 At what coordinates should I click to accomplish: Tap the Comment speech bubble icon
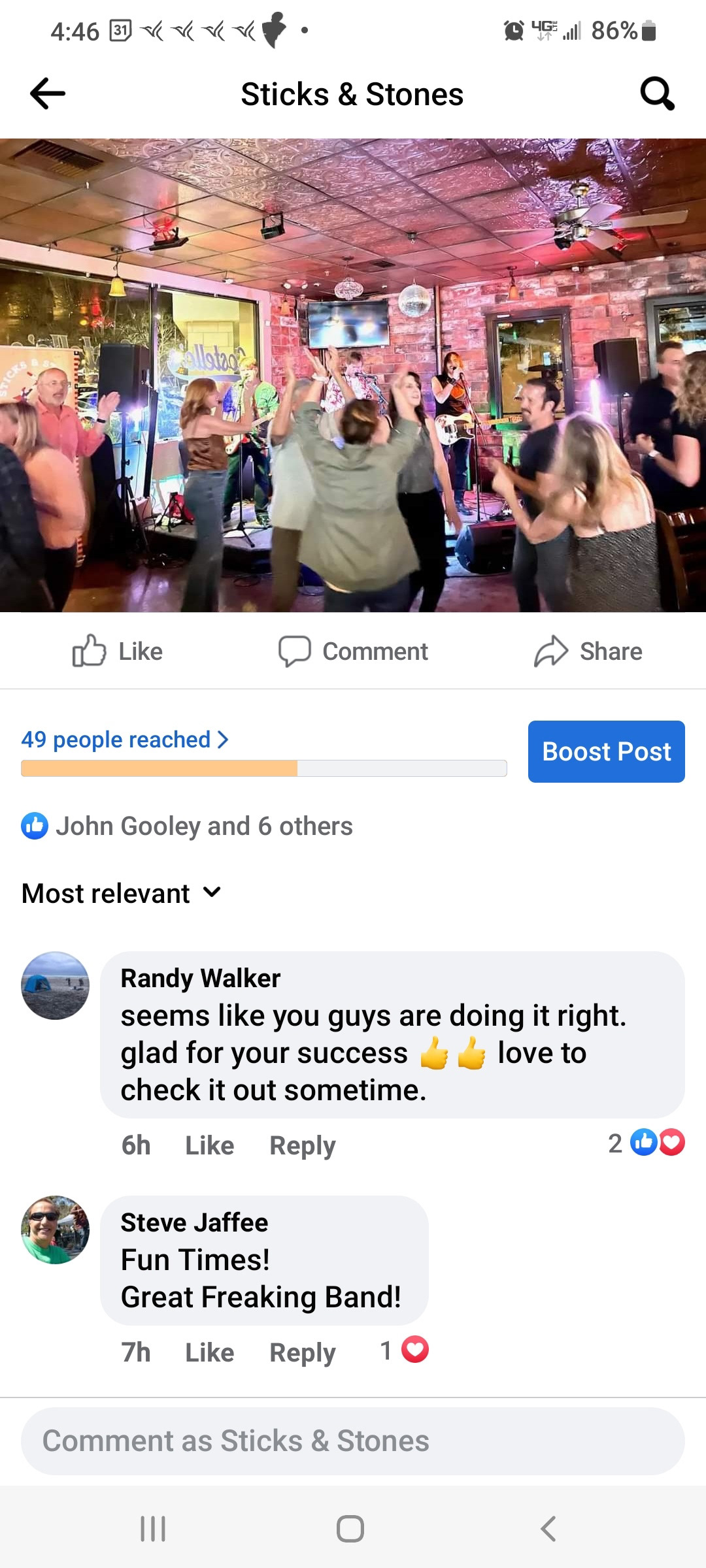(x=294, y=651)
